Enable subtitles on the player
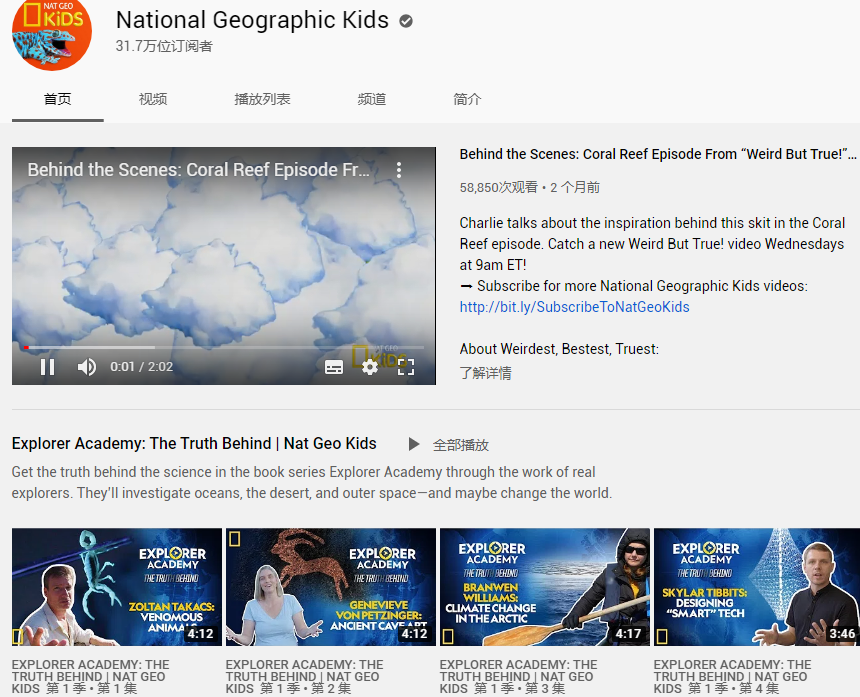 click(x=333, y=367)
